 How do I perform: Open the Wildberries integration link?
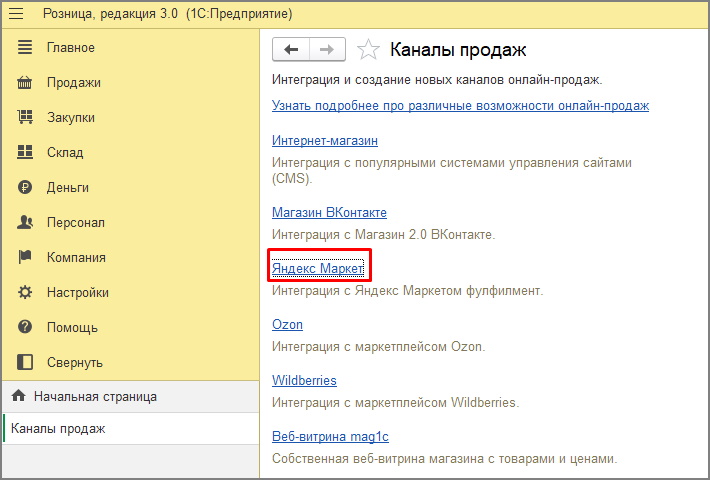pyautogui.click(x=304, y=380)
